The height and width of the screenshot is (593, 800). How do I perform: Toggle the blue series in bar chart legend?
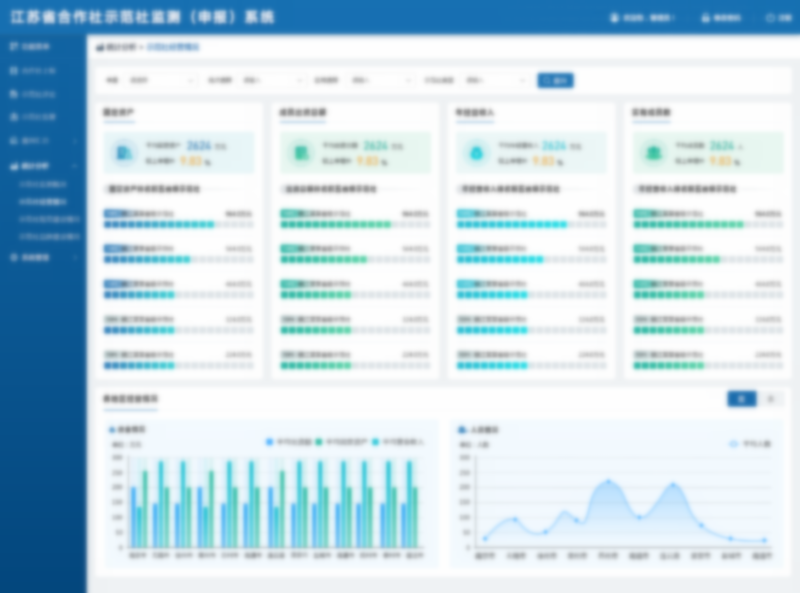270,441
